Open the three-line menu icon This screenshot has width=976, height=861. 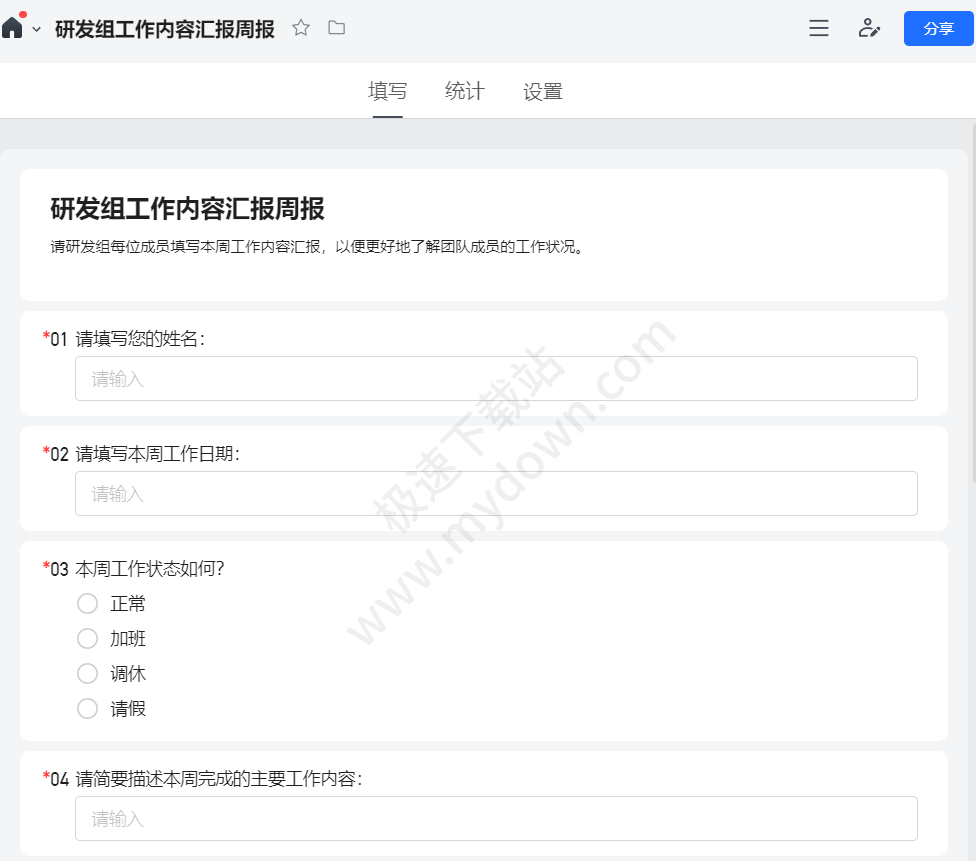[x=818, y=29]
